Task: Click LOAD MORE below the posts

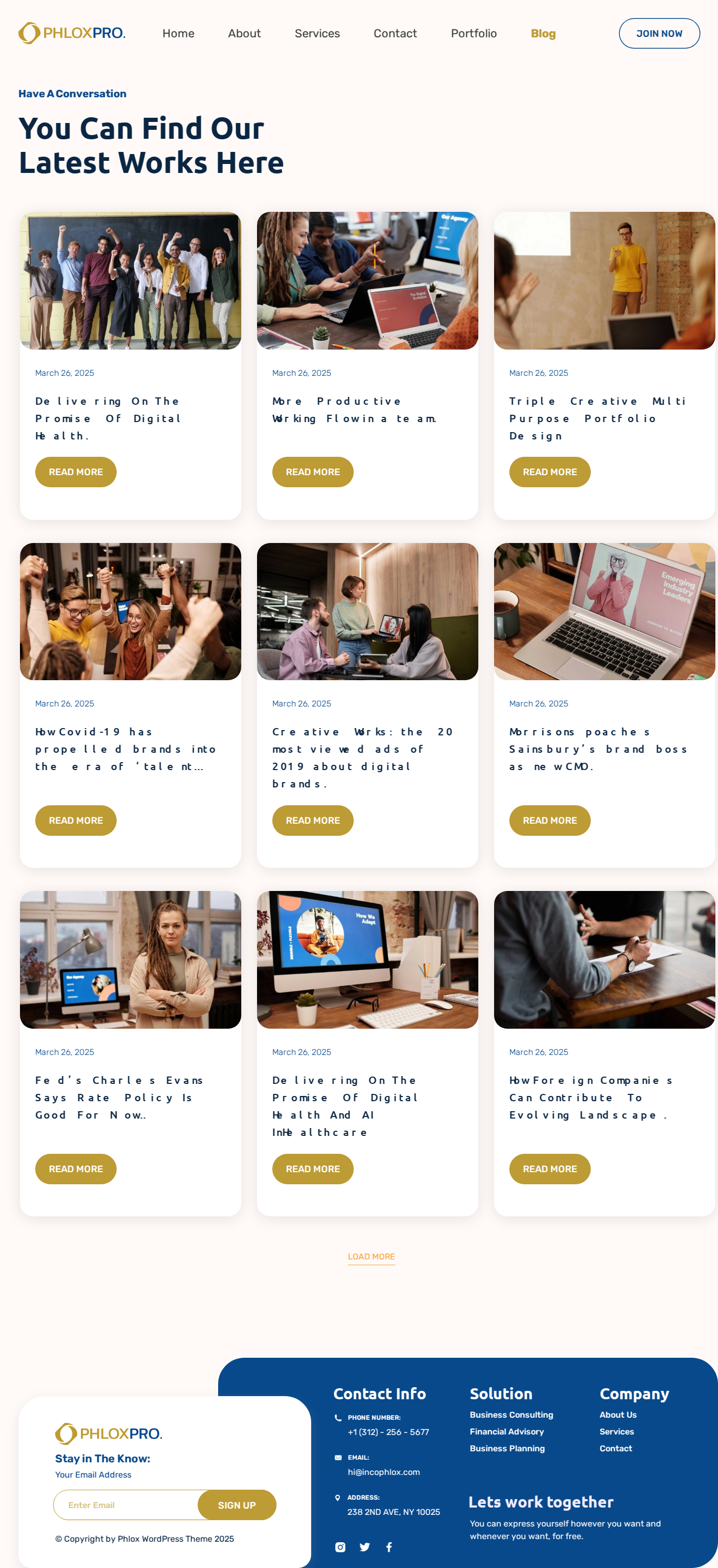Action: (371, 1256)
